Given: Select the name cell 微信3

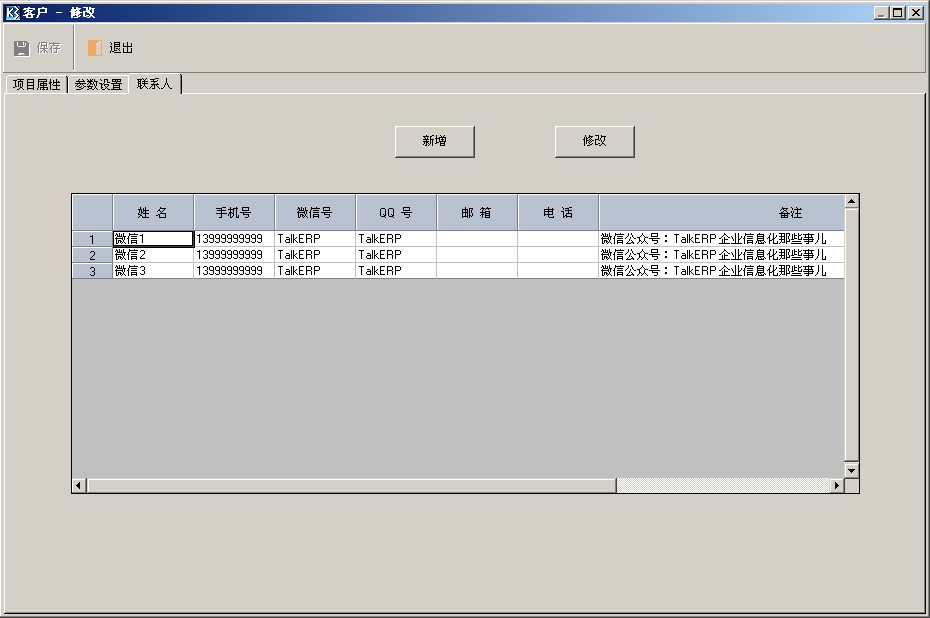Looking at the screenshot, I should point(153,270).
